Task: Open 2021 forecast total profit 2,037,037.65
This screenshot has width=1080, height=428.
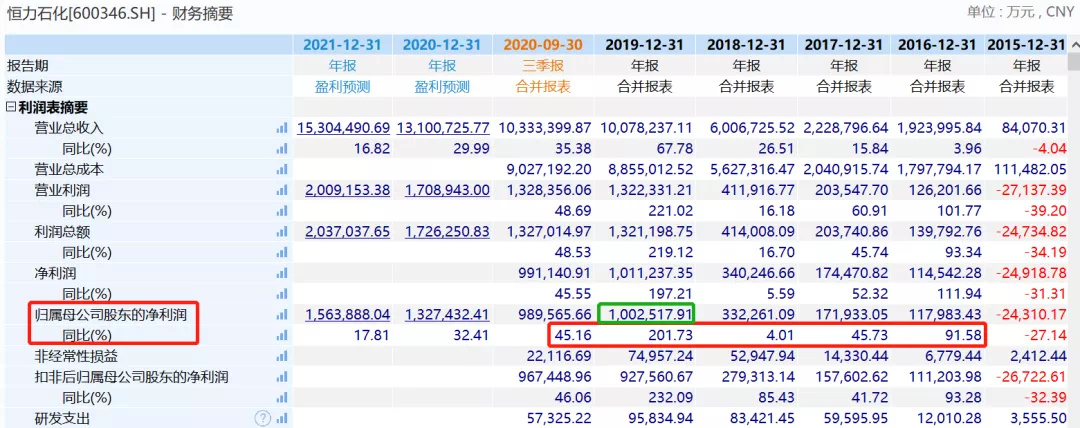Action: (348, 232)
